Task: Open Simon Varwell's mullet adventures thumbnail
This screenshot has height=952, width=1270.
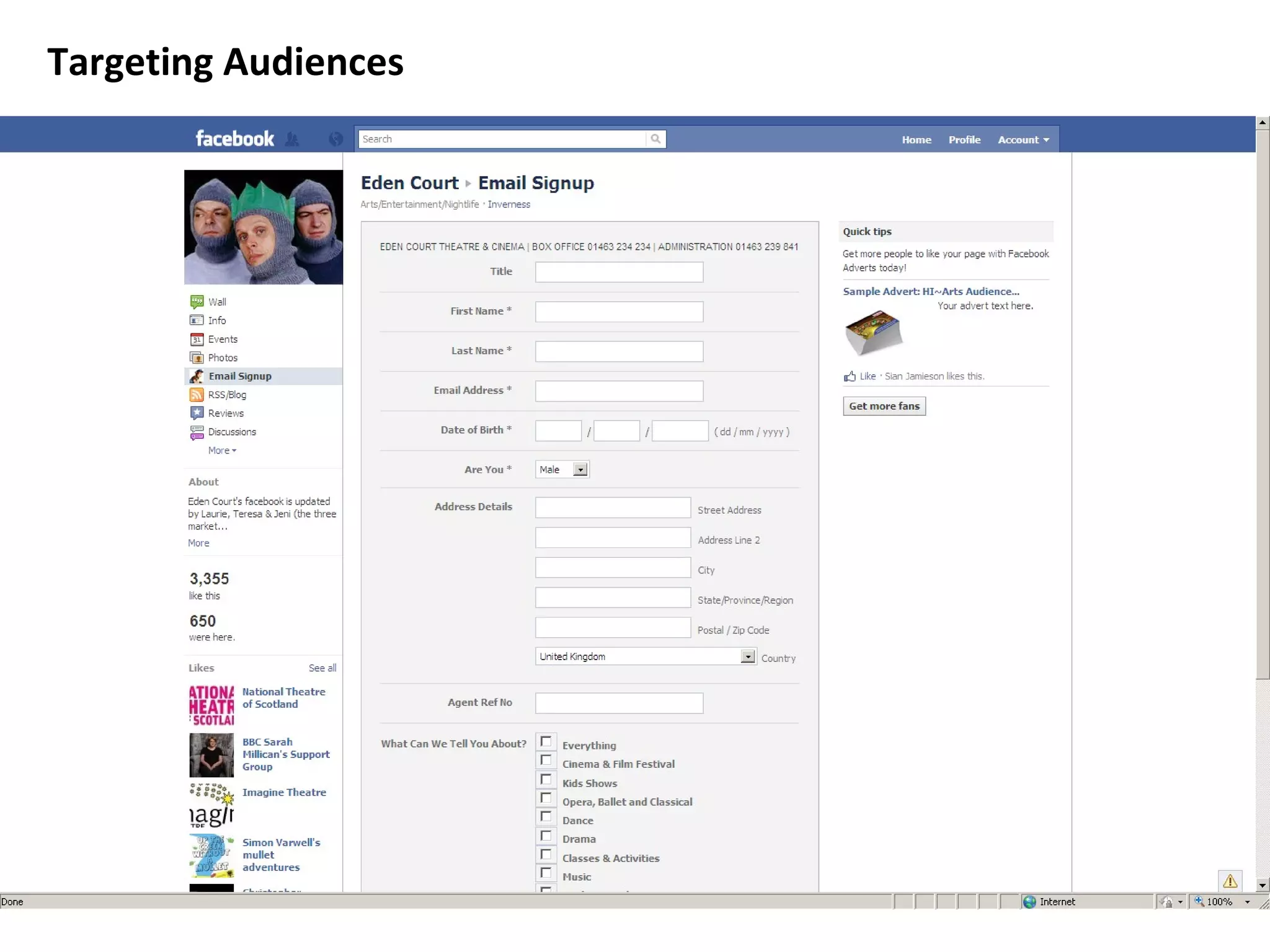Action: coord(211,855)
